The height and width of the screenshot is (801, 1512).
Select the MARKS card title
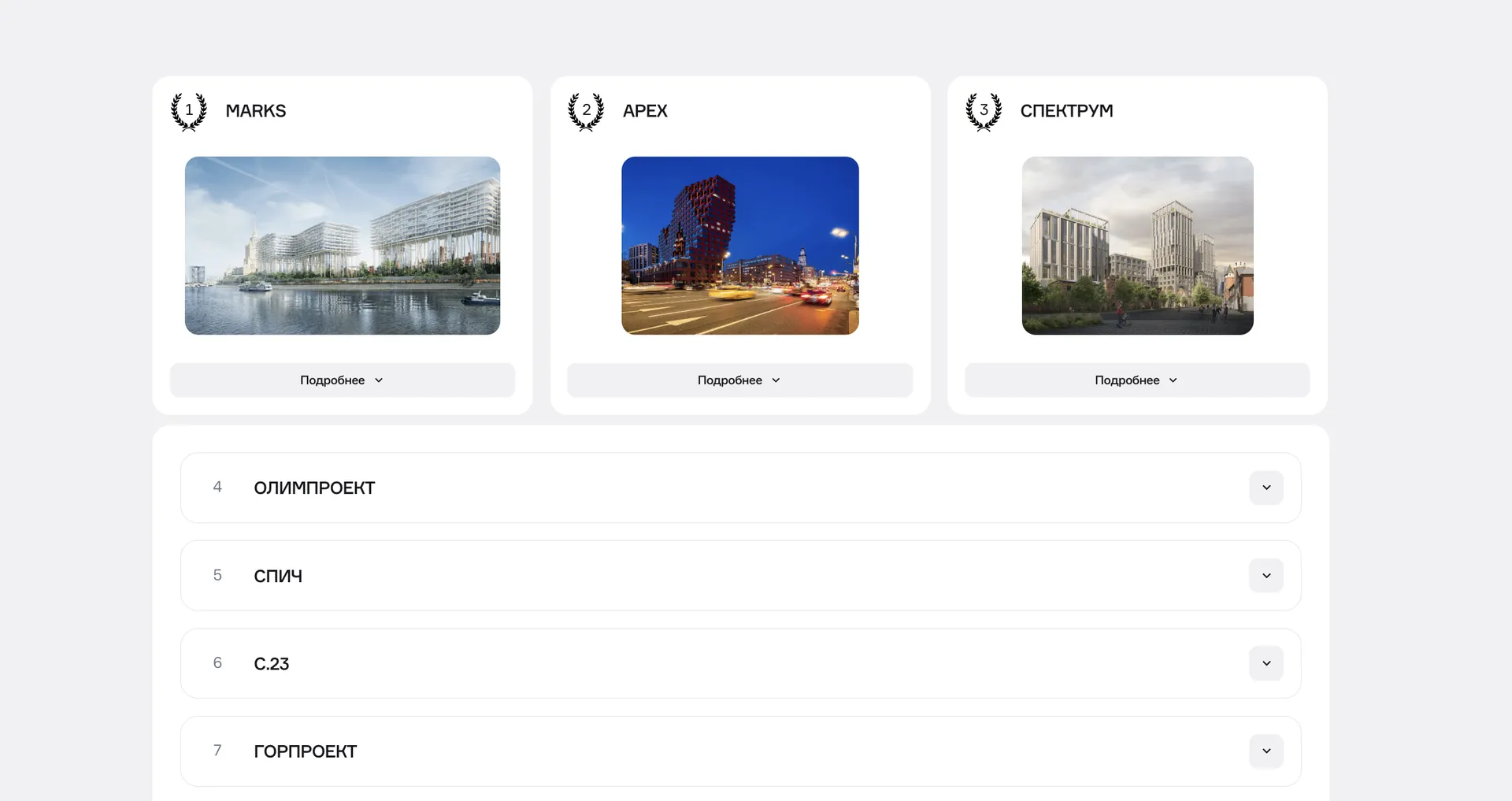(x=256, y=111)
